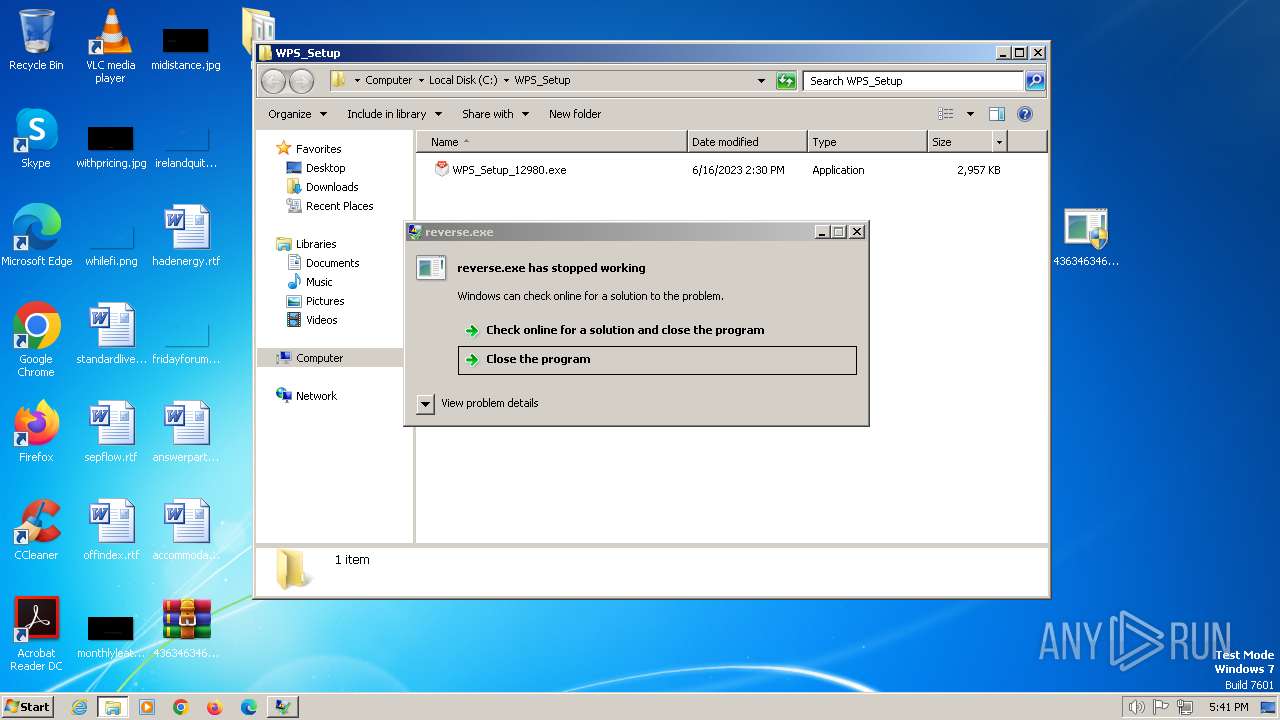Screen dimensions: 1280x720
Task: Select the shielded installer icon on right desktop
Action: (x=1086, y=237)
